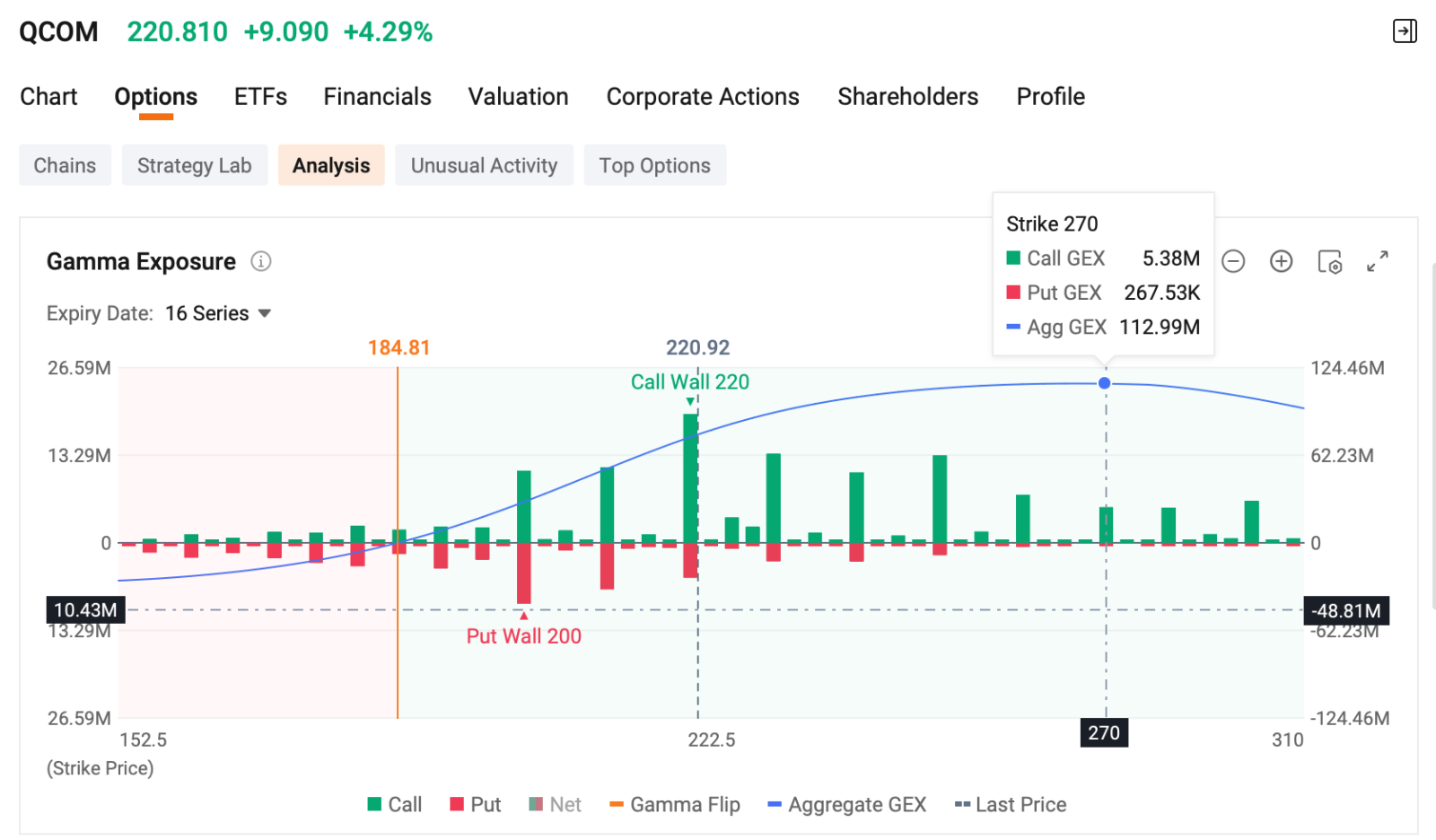Select the Options tab
The image size is (1436, 840).
[156, 96]
